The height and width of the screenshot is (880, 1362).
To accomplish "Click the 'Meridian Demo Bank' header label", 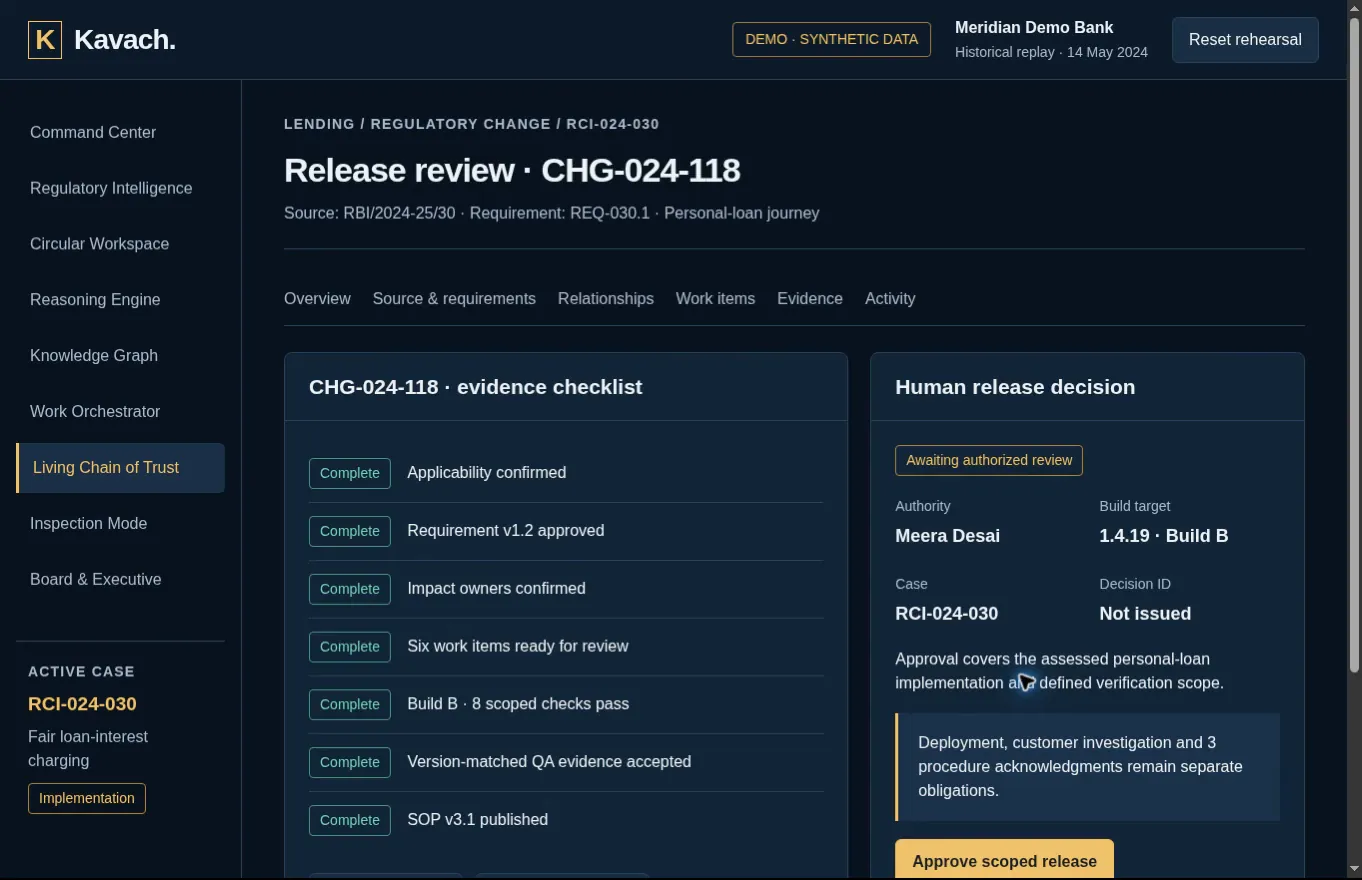I will tap(1034, 28).
